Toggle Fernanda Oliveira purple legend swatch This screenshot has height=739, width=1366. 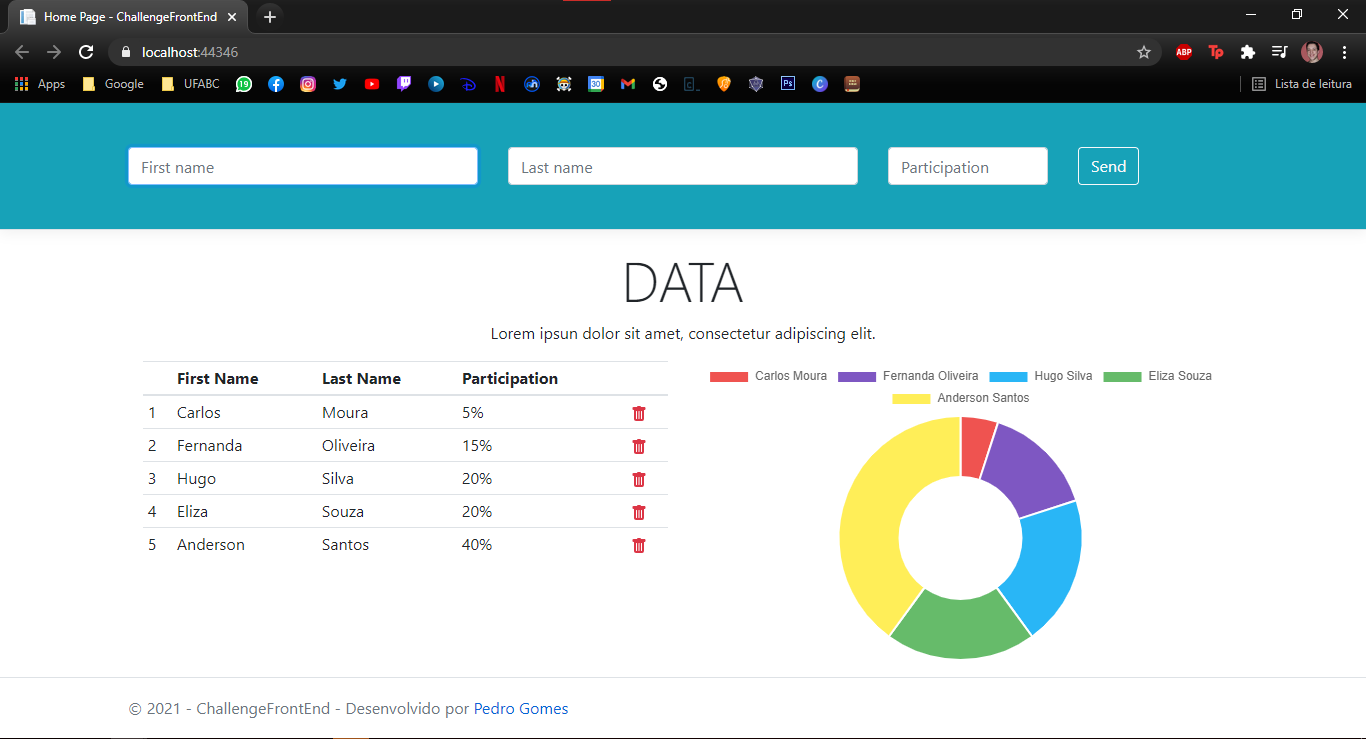point(857,376)
